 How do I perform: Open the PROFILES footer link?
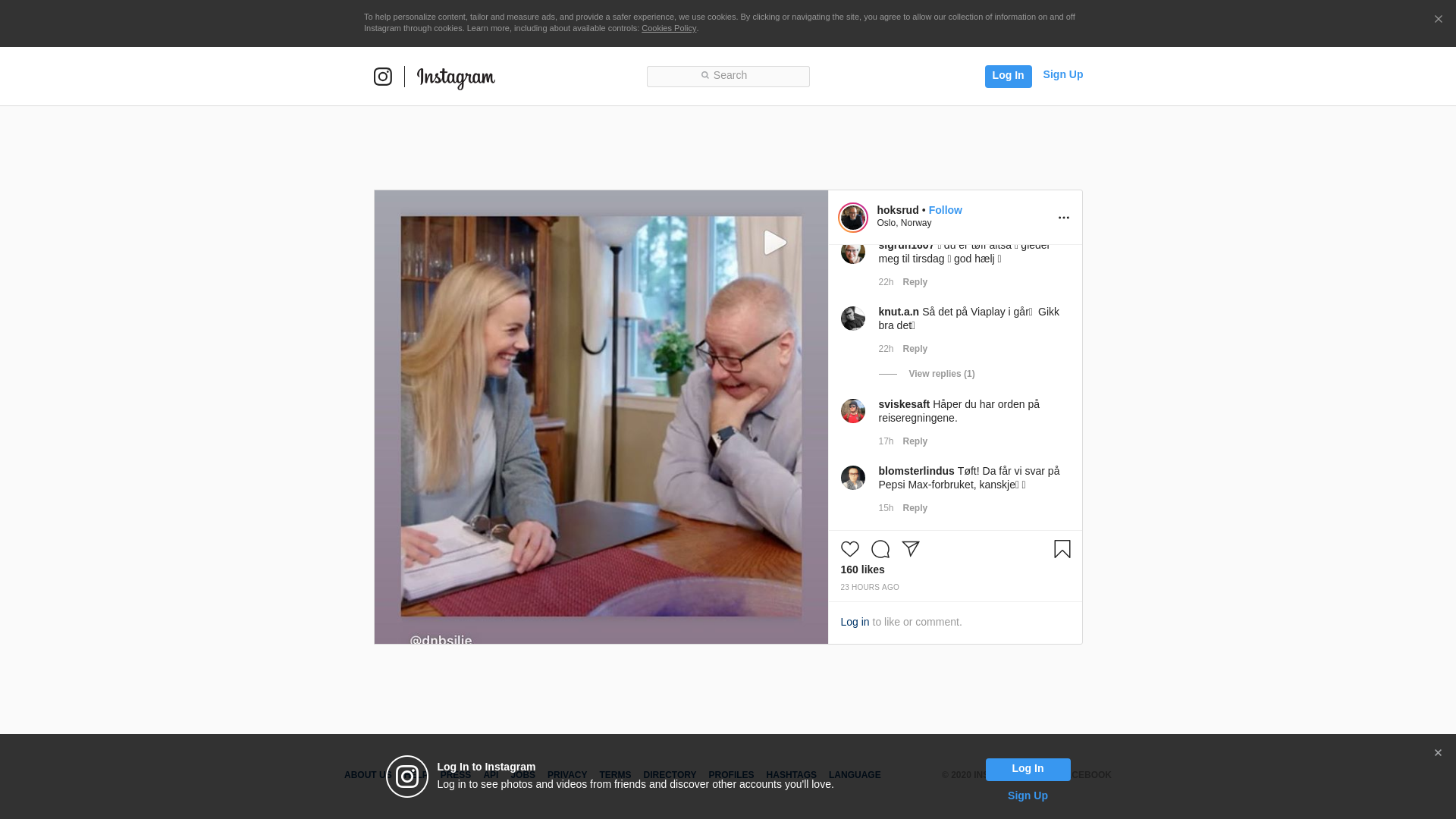(x=731, y=775)
